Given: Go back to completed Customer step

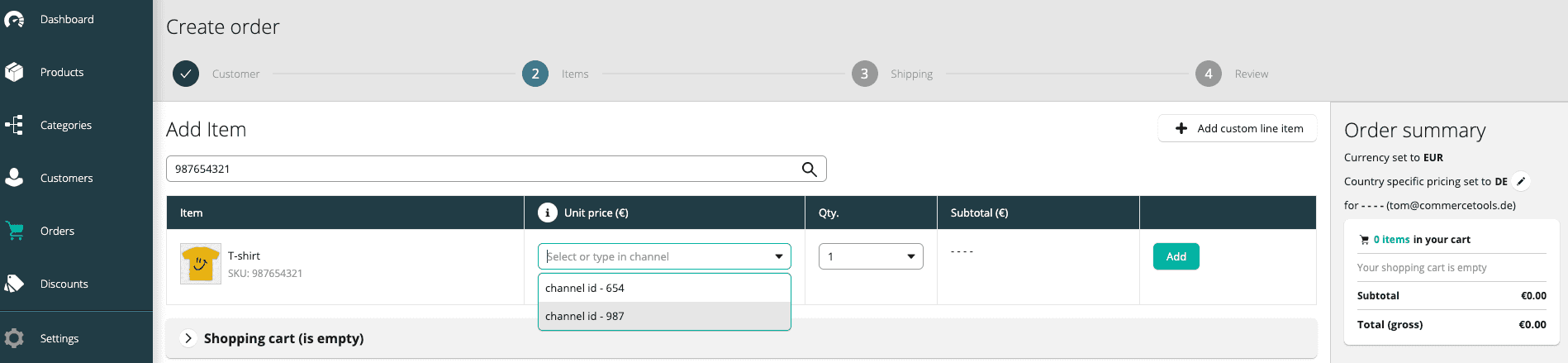Looking at the screenshot, I should pyautogui.click(x=186, y=74).
